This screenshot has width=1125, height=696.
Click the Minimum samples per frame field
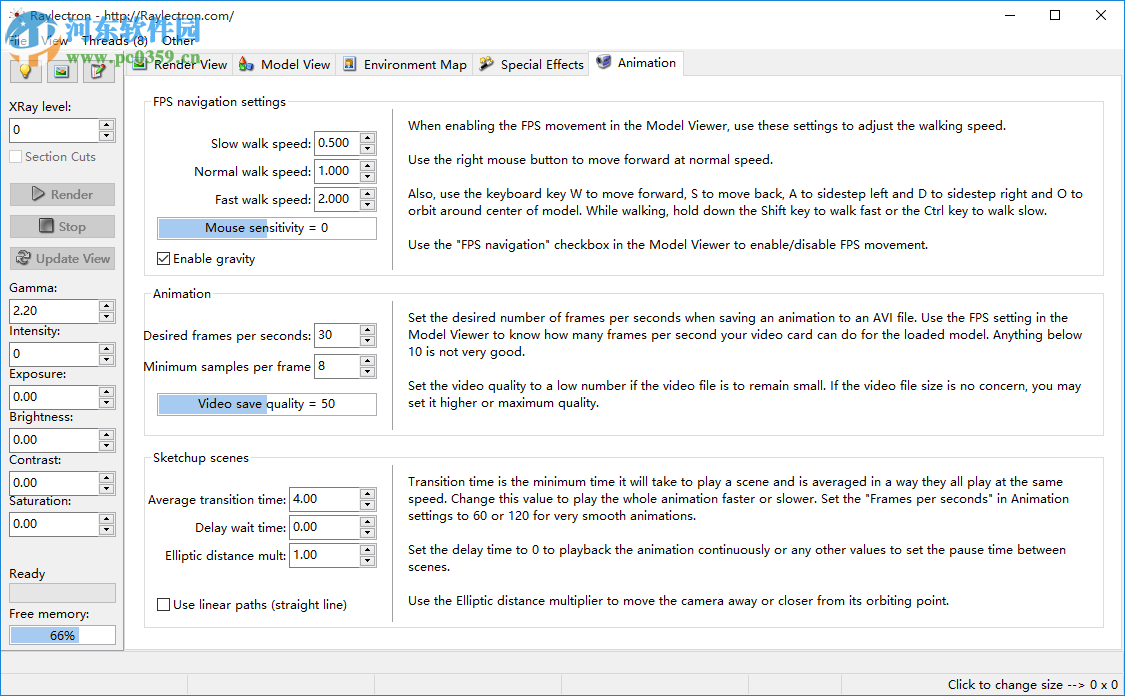coord(336,366)
